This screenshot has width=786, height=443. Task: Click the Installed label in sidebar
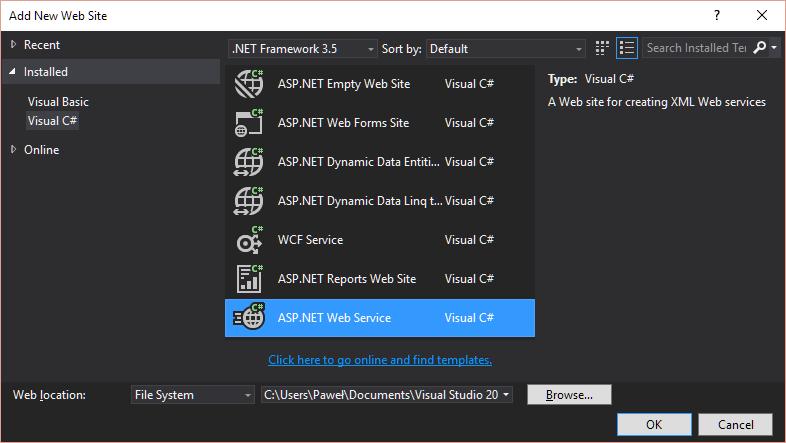point(46,72)
